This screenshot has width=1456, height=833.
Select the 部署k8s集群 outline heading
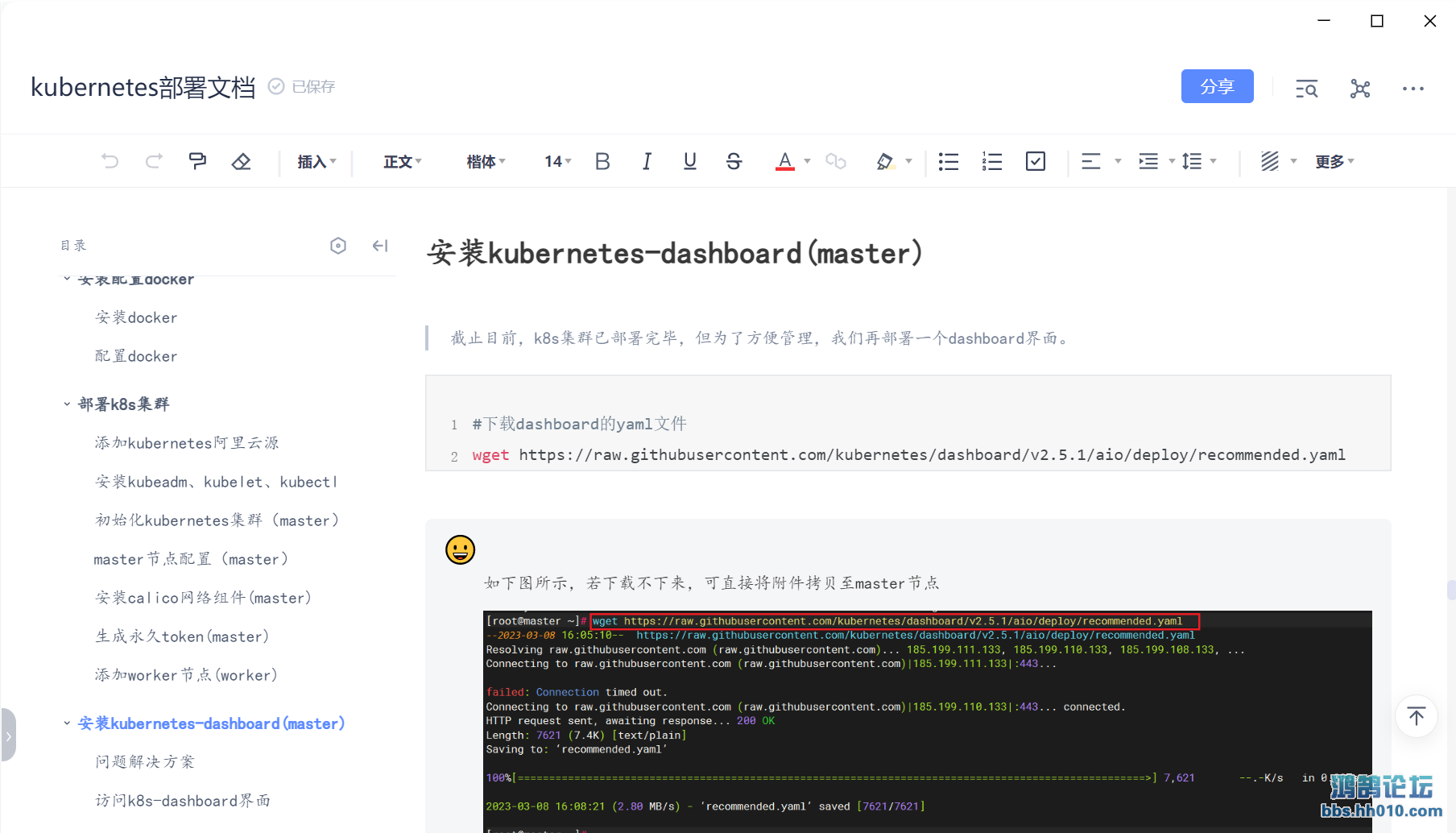(x=124, y=404)
